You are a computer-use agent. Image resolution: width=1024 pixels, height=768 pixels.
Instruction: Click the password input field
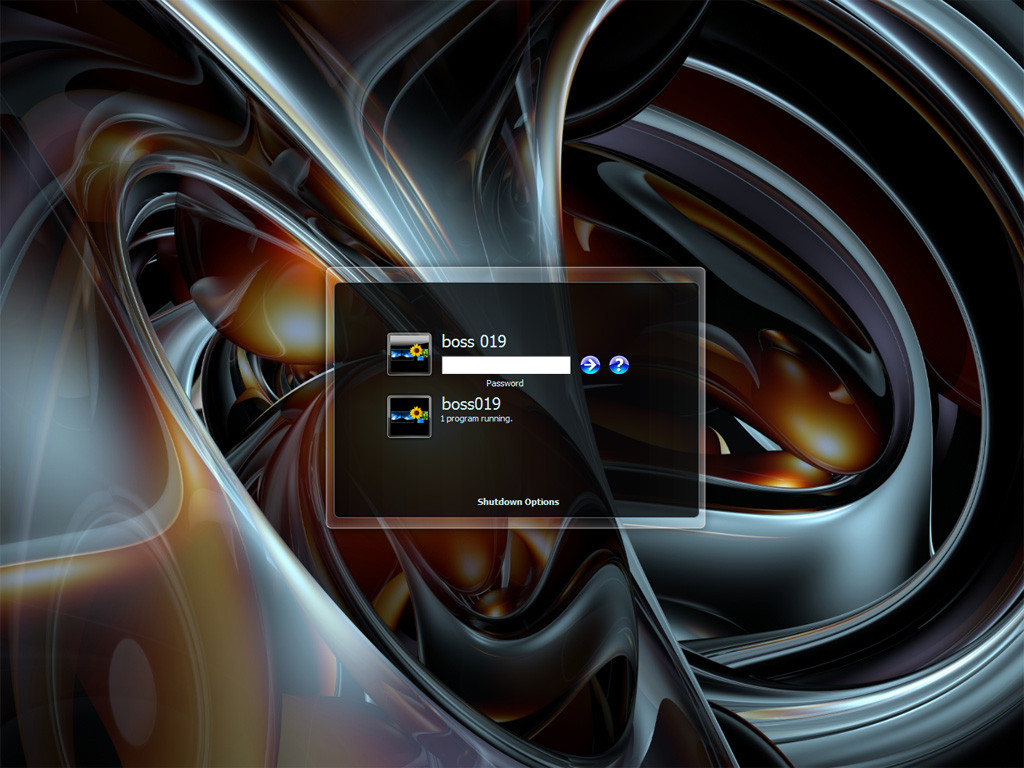(506, 365)
